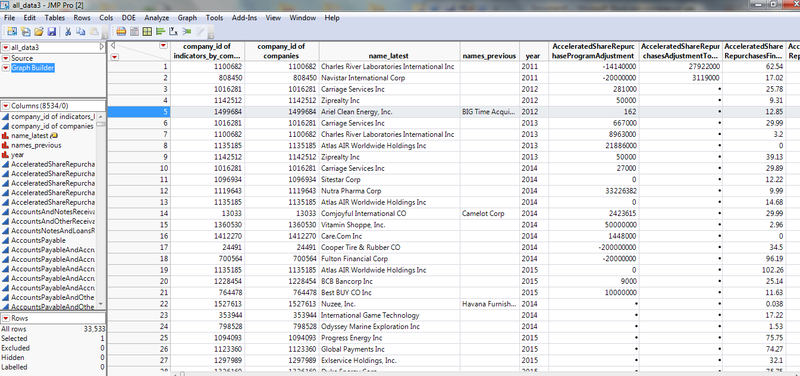Click the Fit Y by X toolbar icon

(x=173, y=32)
